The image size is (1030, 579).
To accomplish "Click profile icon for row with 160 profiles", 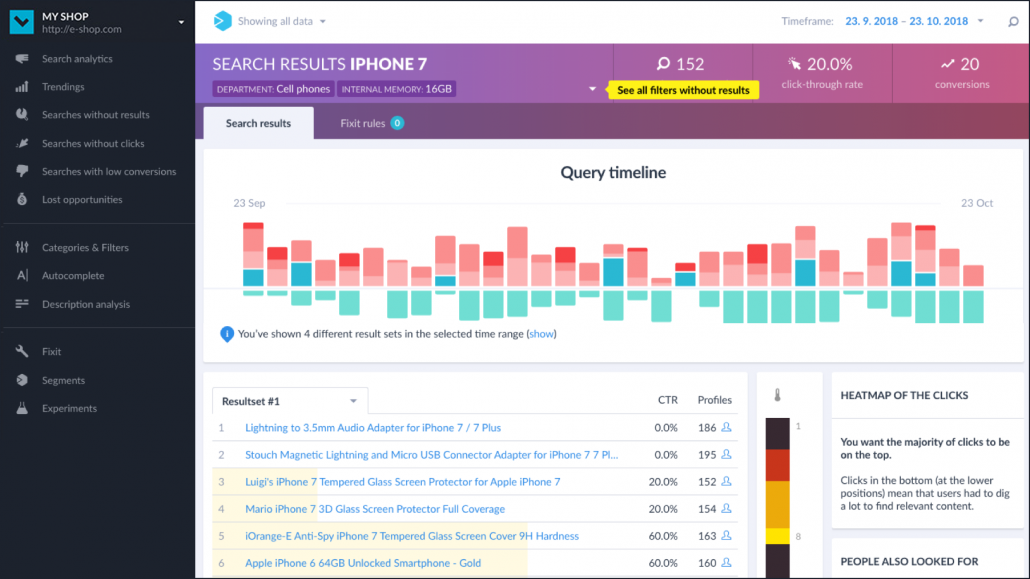I will [726, 563].
